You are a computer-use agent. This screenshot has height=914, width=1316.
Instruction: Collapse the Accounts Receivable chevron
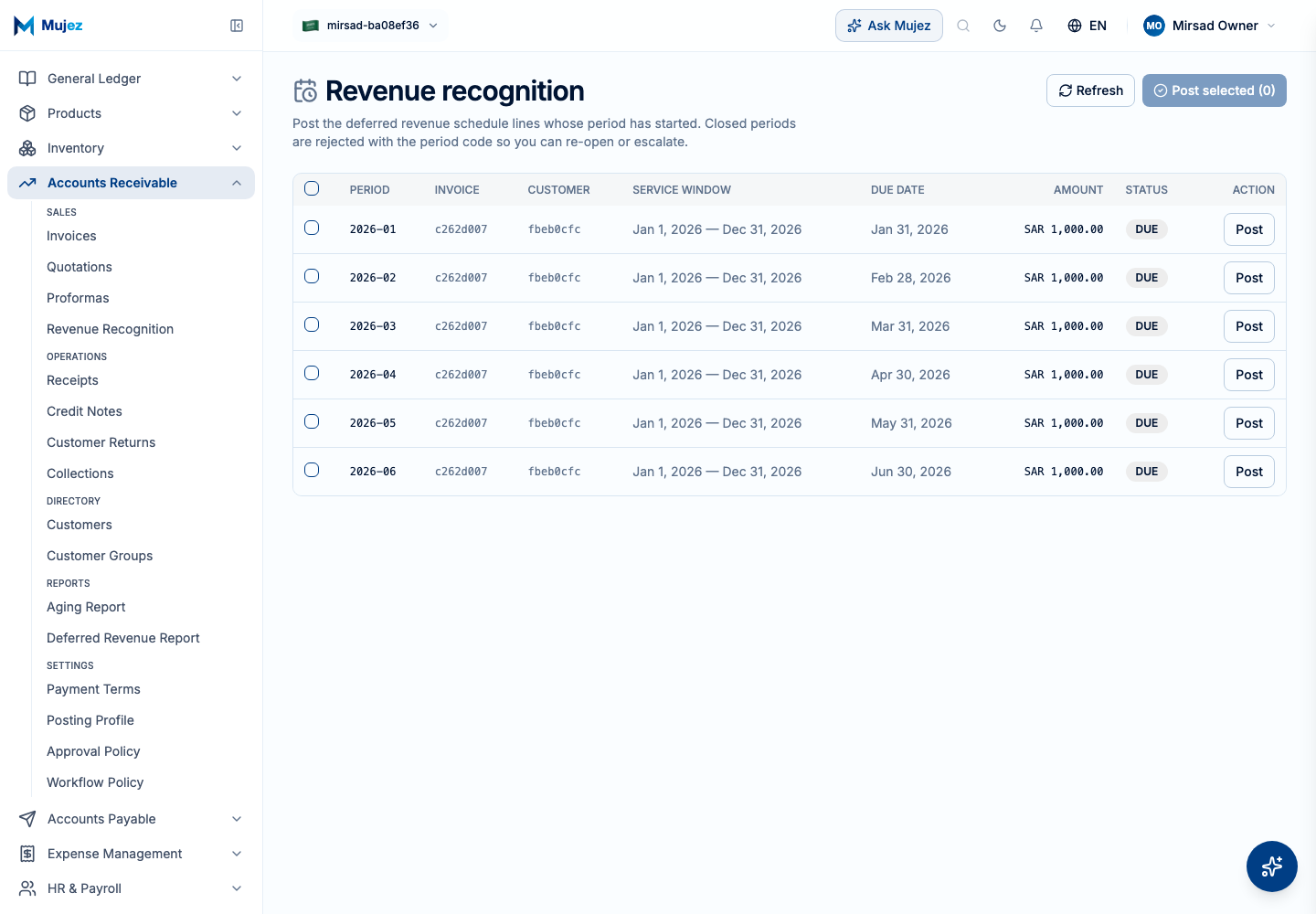pos(237,183)
